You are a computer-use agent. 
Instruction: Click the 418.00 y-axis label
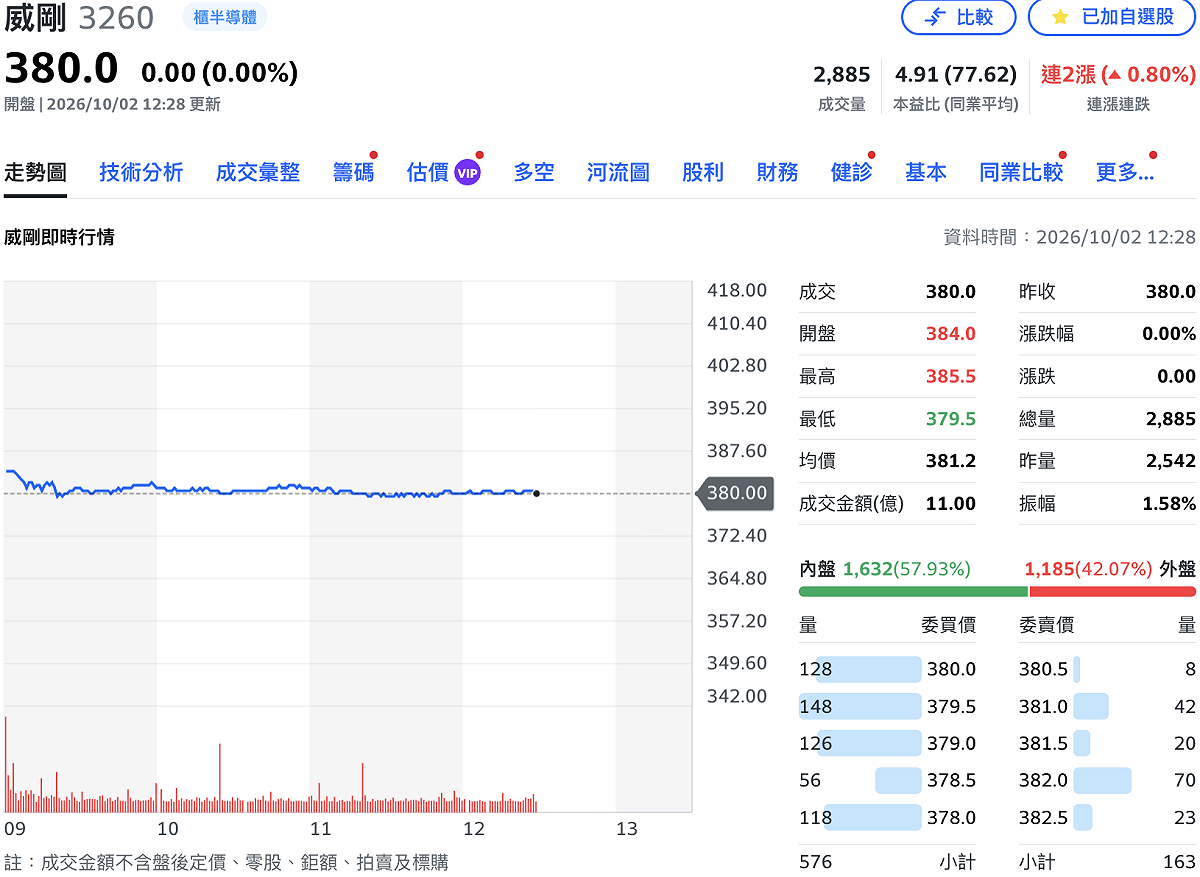click(x=737, y=291)
